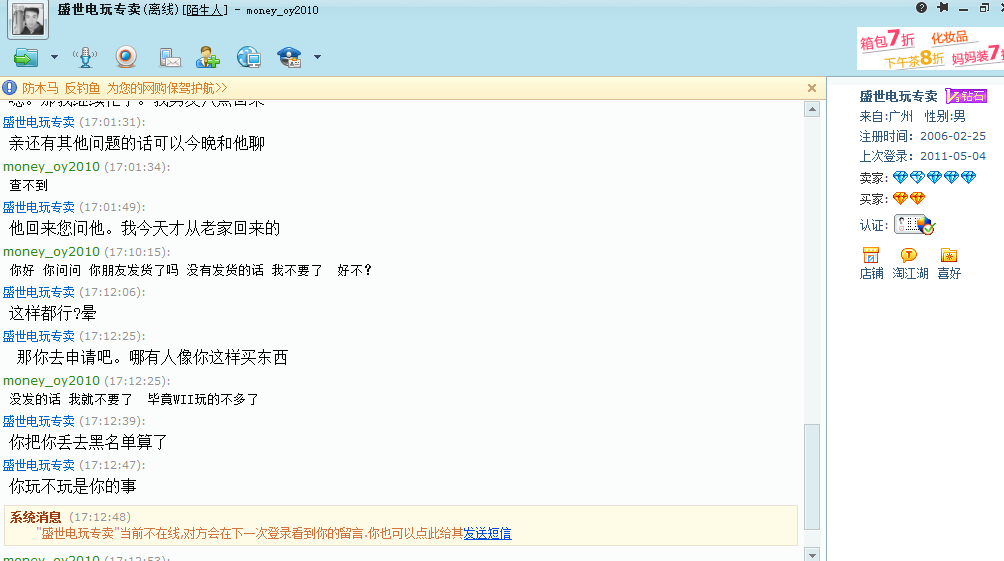Click the 发送短信 link in system message
Viewport: 1004px width, 561px height.
pos(487,534)
